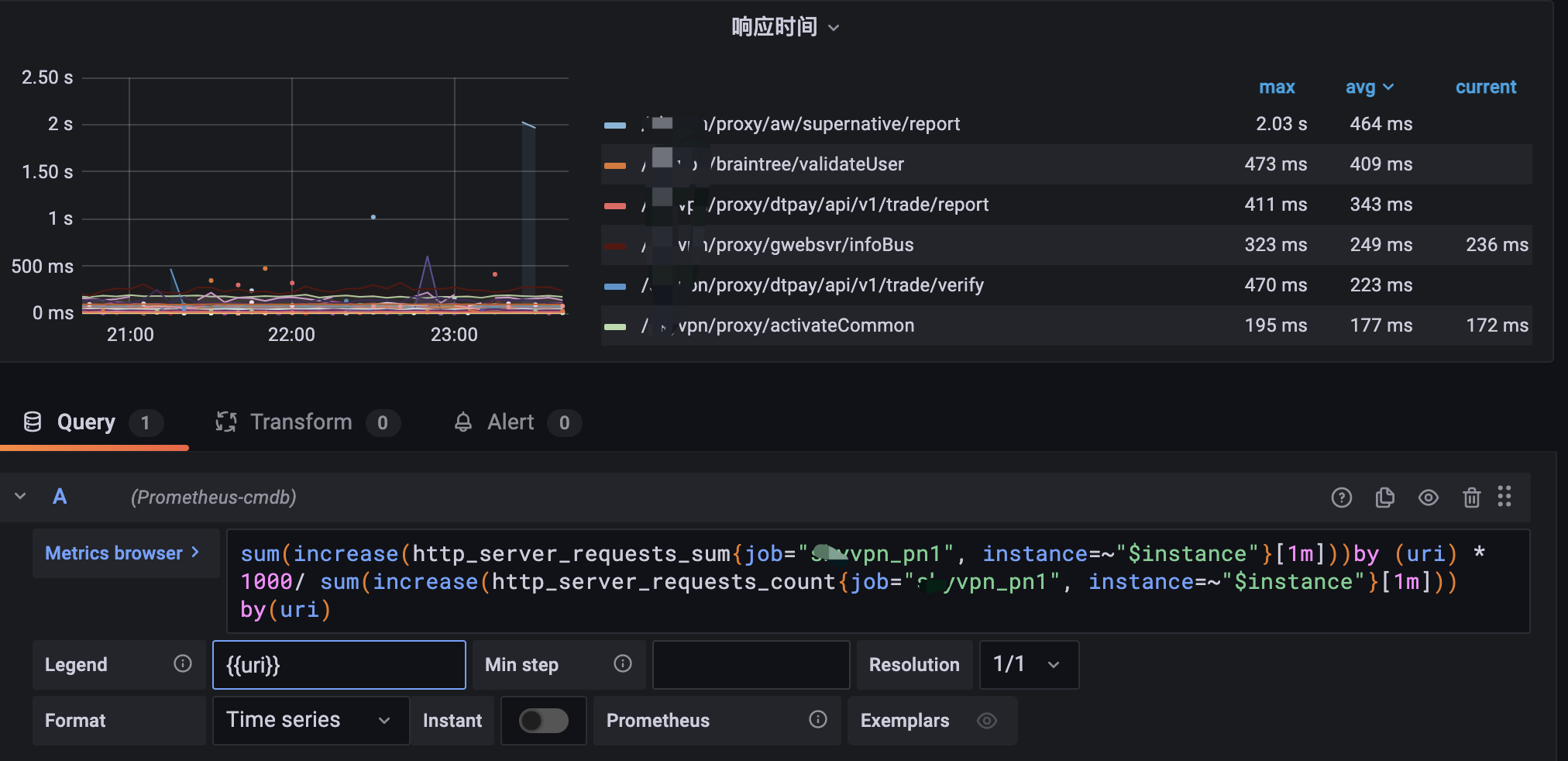Click the Transform tab icon
This screenshot has width=1568, height=761.
[225, 422]
